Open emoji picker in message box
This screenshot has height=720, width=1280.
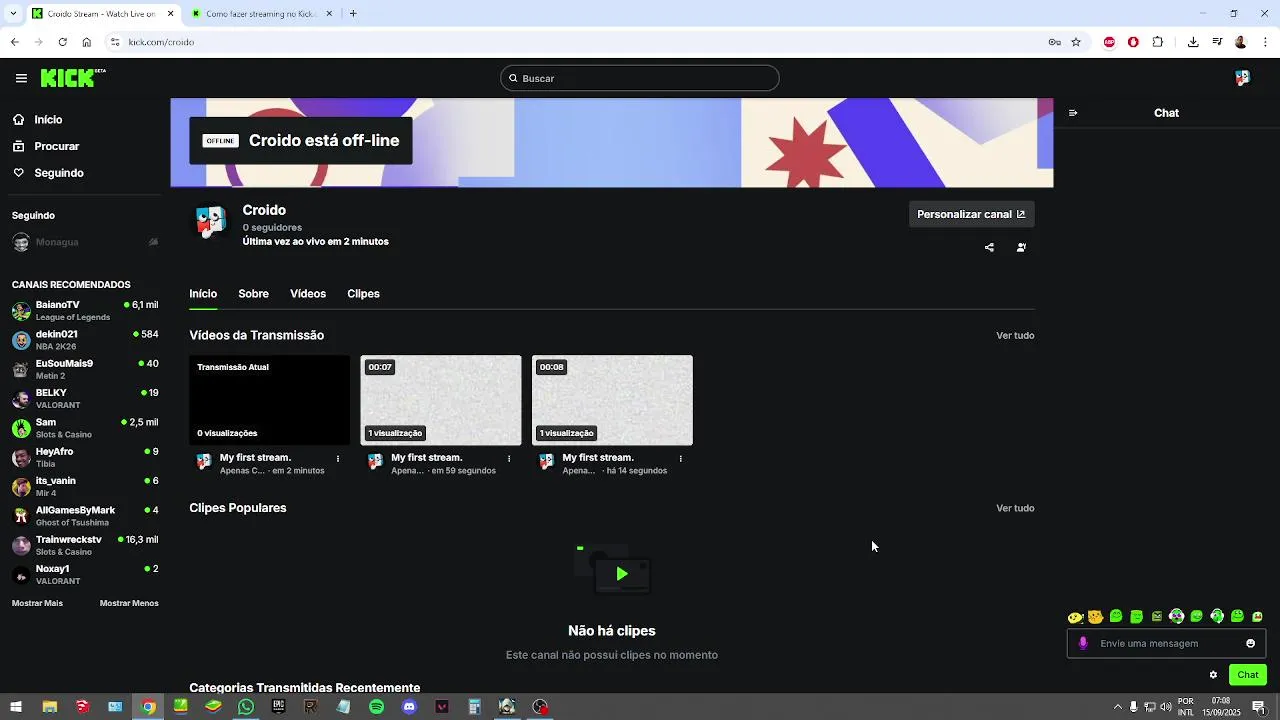(1250, 643)
